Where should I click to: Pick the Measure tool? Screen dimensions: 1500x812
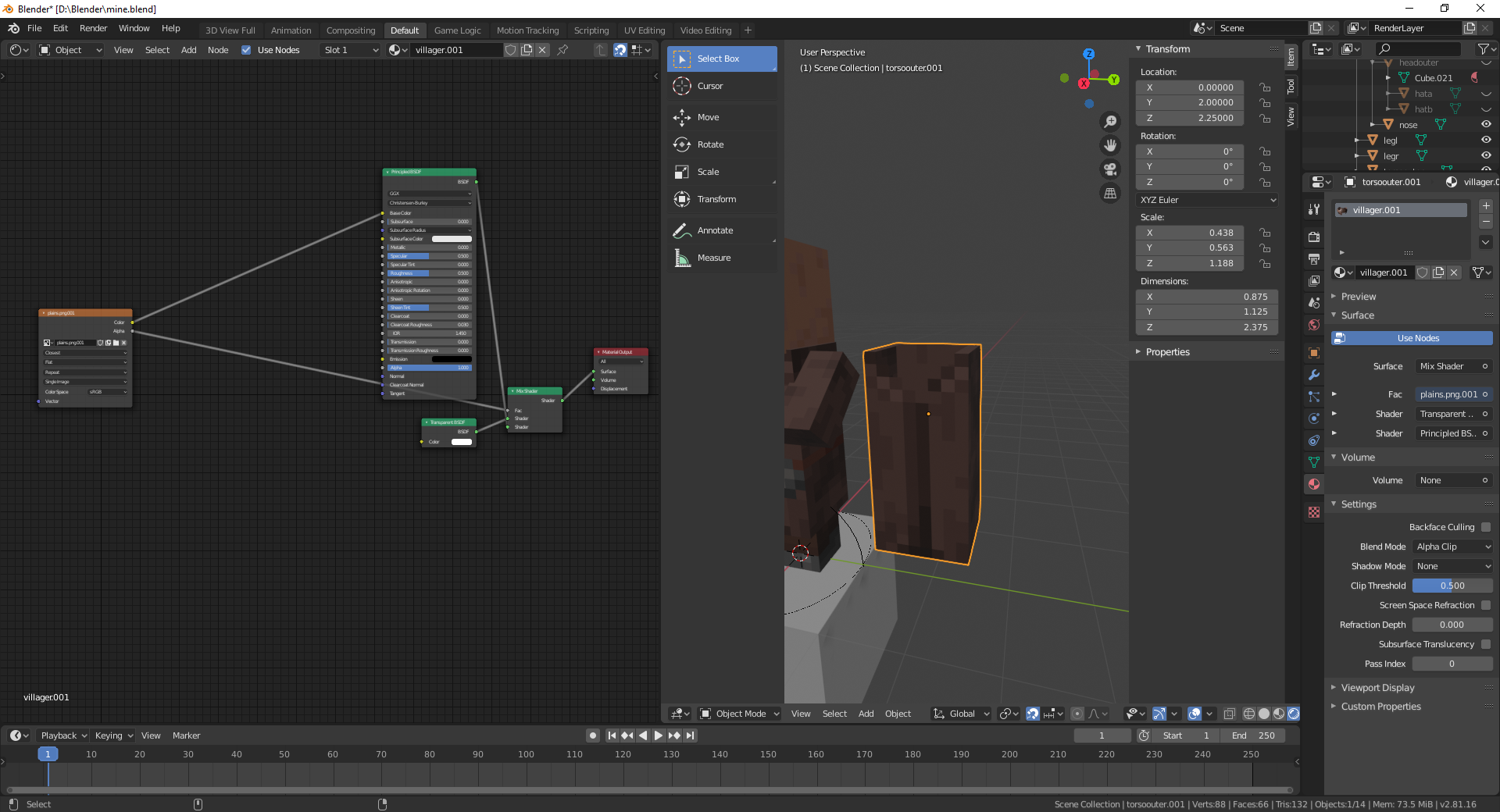722,258
